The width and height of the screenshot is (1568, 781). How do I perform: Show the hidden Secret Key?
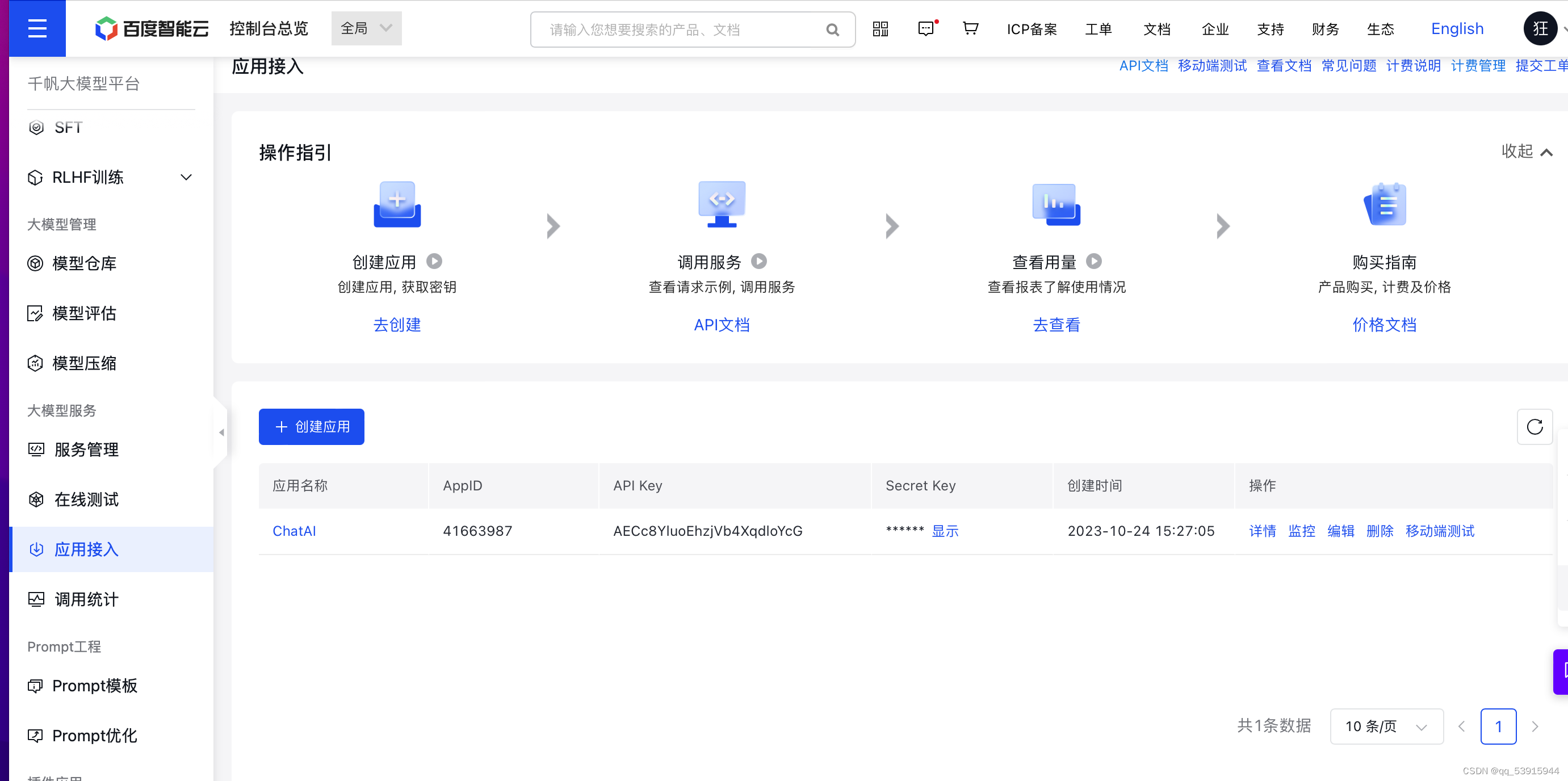pyautogui.click(x=945, y=531)
